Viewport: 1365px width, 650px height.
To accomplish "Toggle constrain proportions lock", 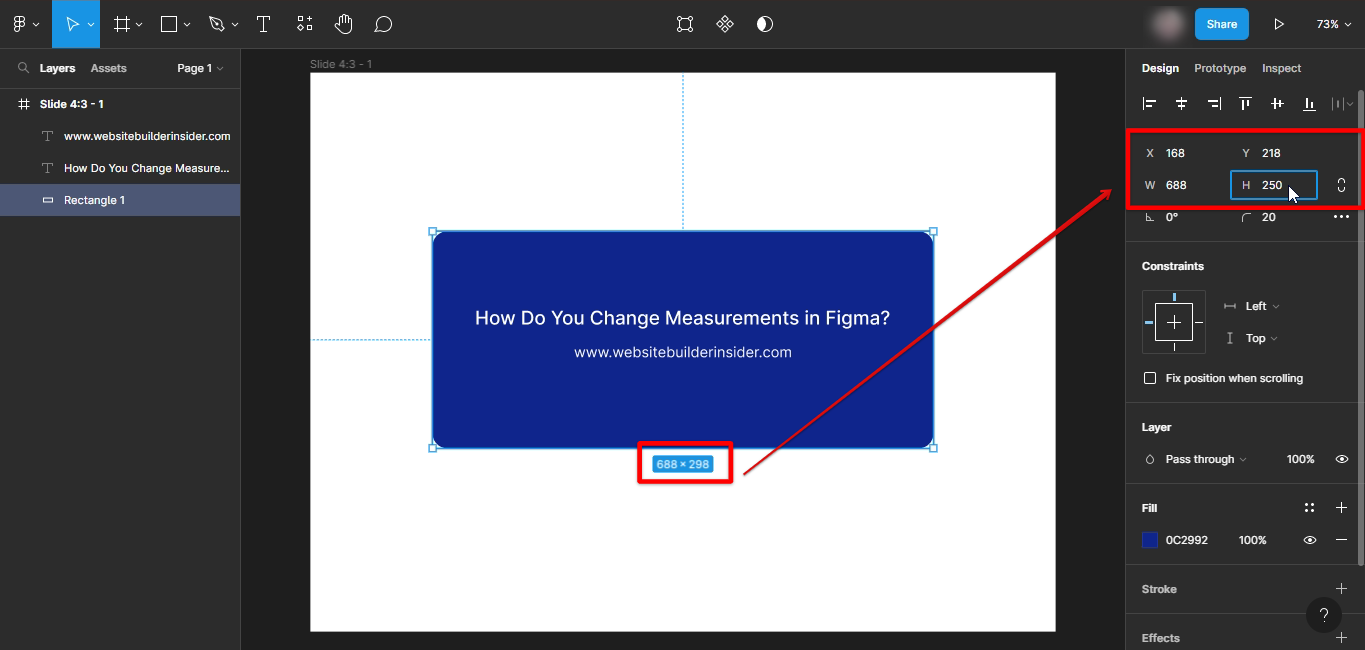I will (x=1341, y=185).
